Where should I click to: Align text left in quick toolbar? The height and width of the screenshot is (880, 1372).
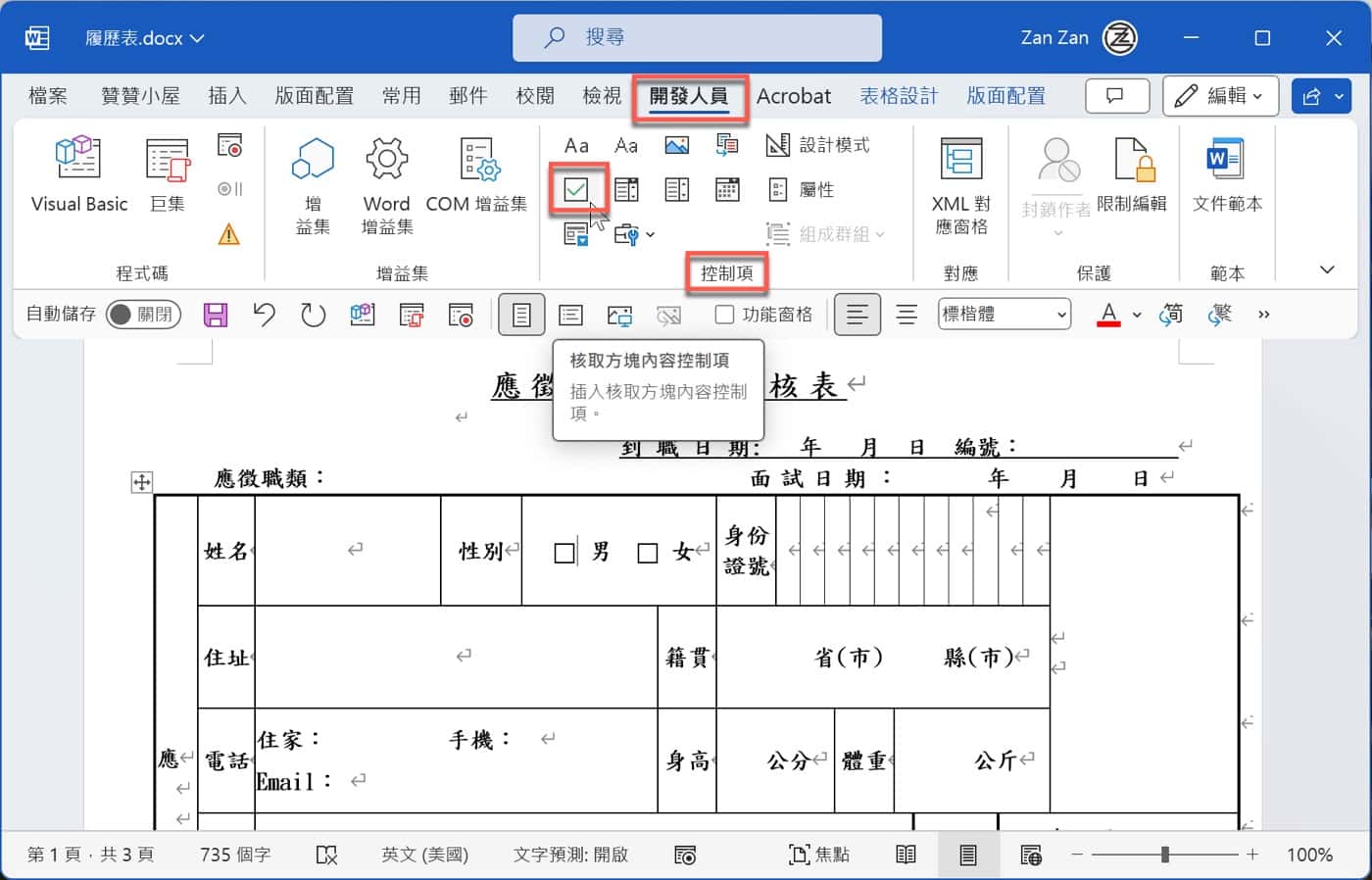pyautogui.click(x=857, y=315)
